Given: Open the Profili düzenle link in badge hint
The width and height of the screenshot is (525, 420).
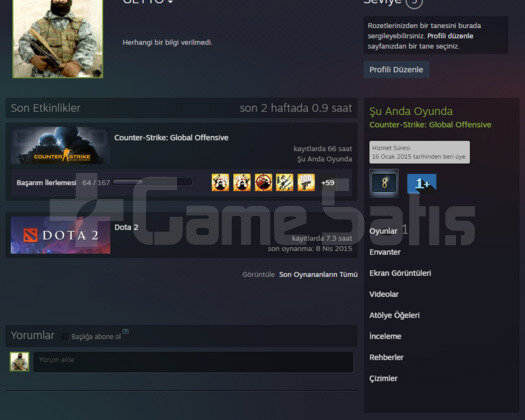Looking at the screenshot, I should [450, 36].
